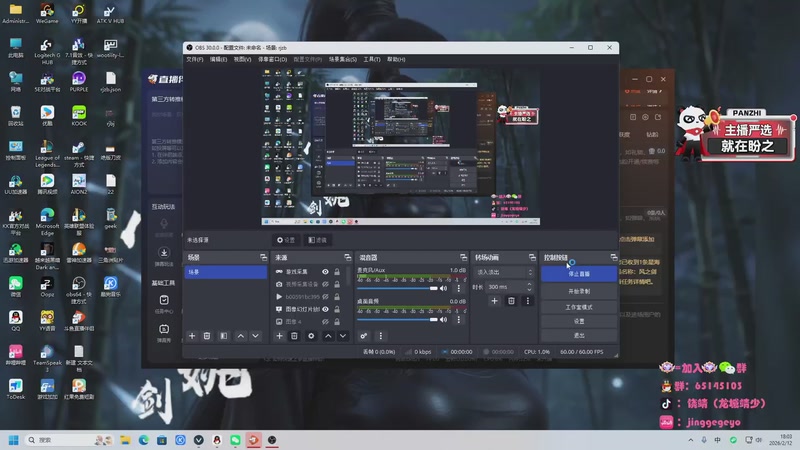Viewport: 800px width, 450px height.
Task: Add a new scene in the OBS scenes panel
Action: [x=192, y=336]
